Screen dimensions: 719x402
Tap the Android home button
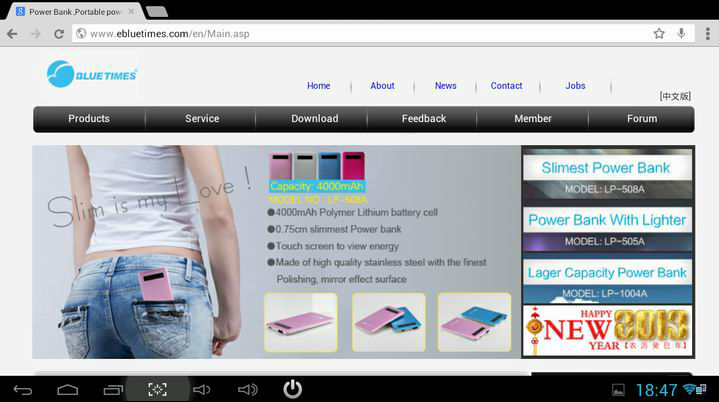(x=67, y=390)
